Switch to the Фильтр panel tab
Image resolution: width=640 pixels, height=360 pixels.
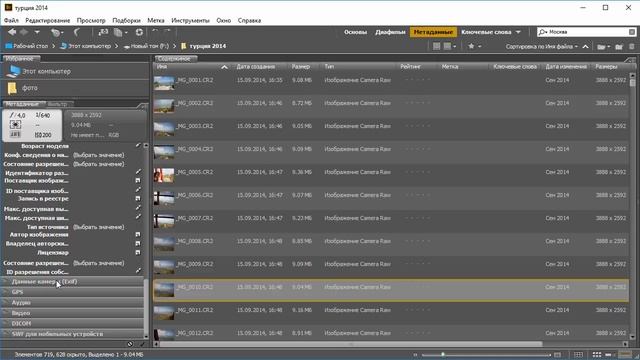pyautogui.click(x=58, y=104)
